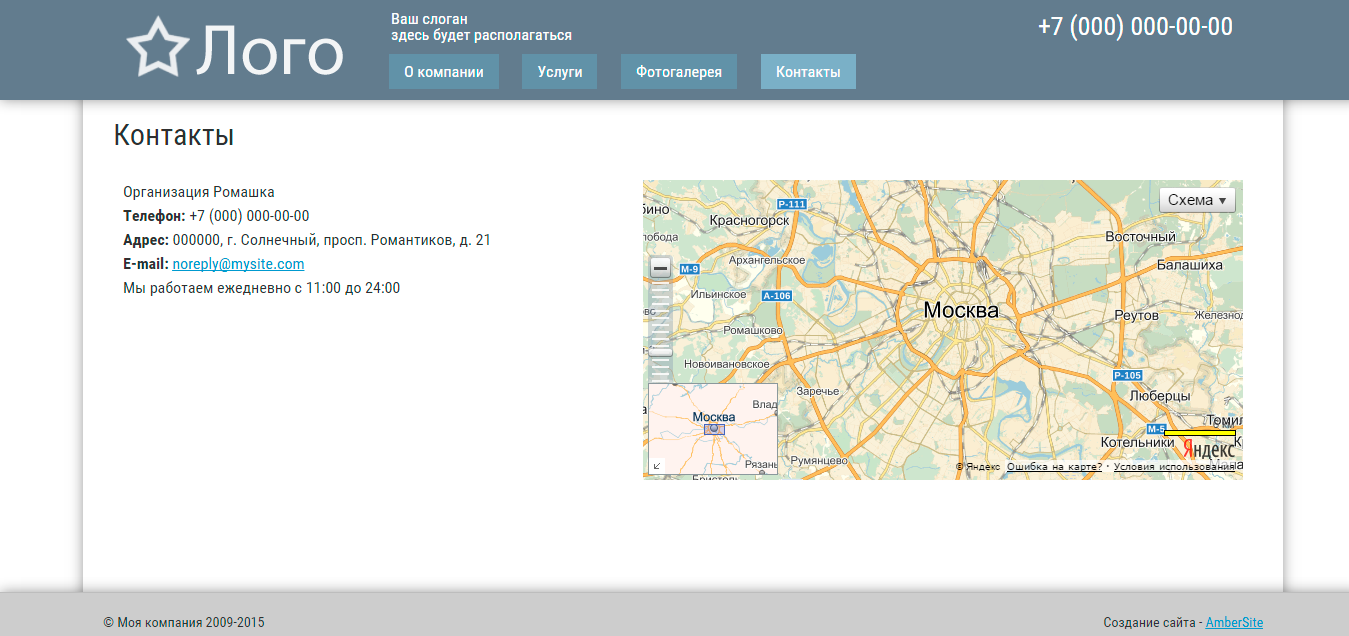Click the P-105 road marker

[1127, 375]
